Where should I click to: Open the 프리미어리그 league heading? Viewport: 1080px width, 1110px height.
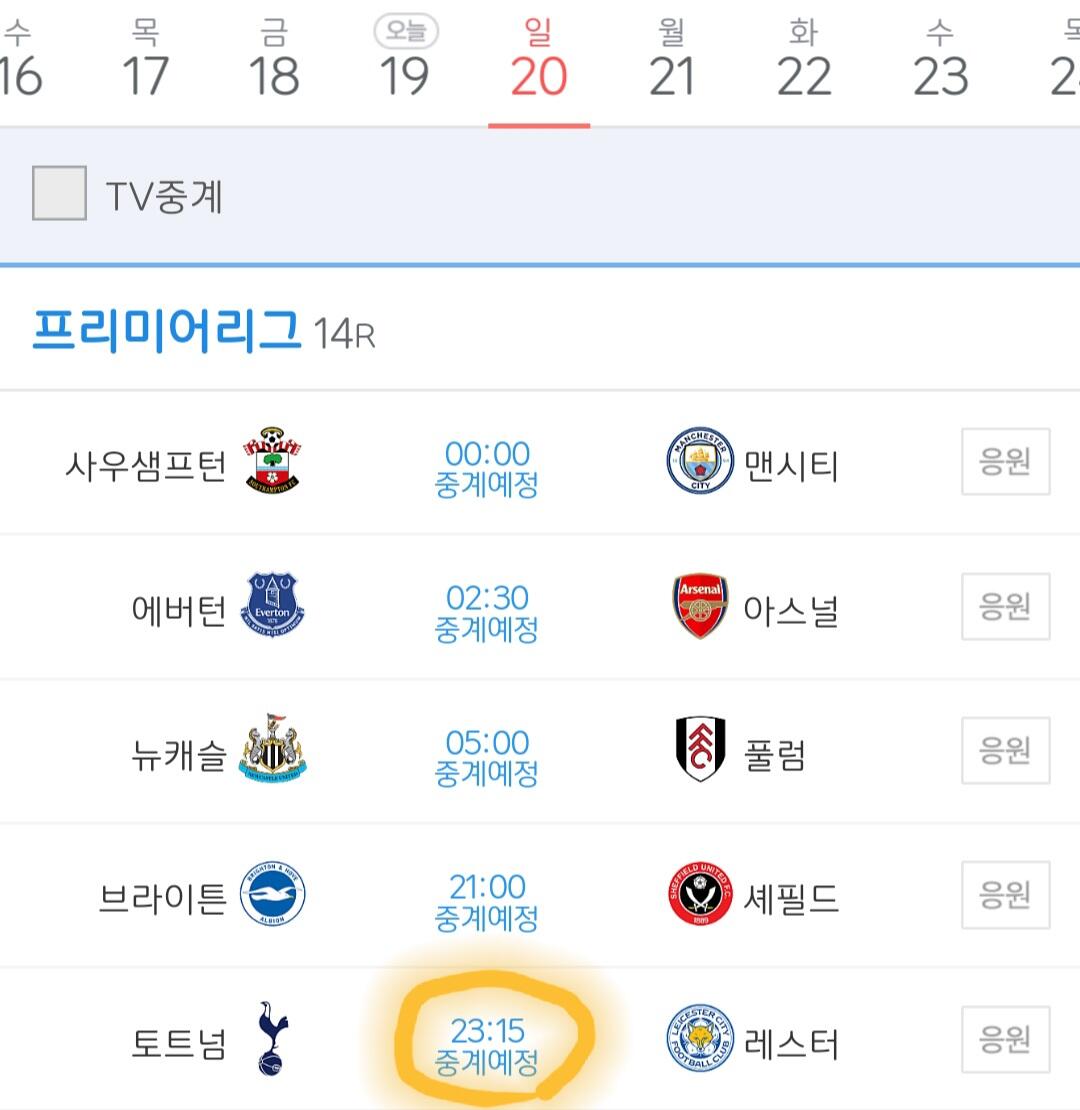(x=167, y=331)
